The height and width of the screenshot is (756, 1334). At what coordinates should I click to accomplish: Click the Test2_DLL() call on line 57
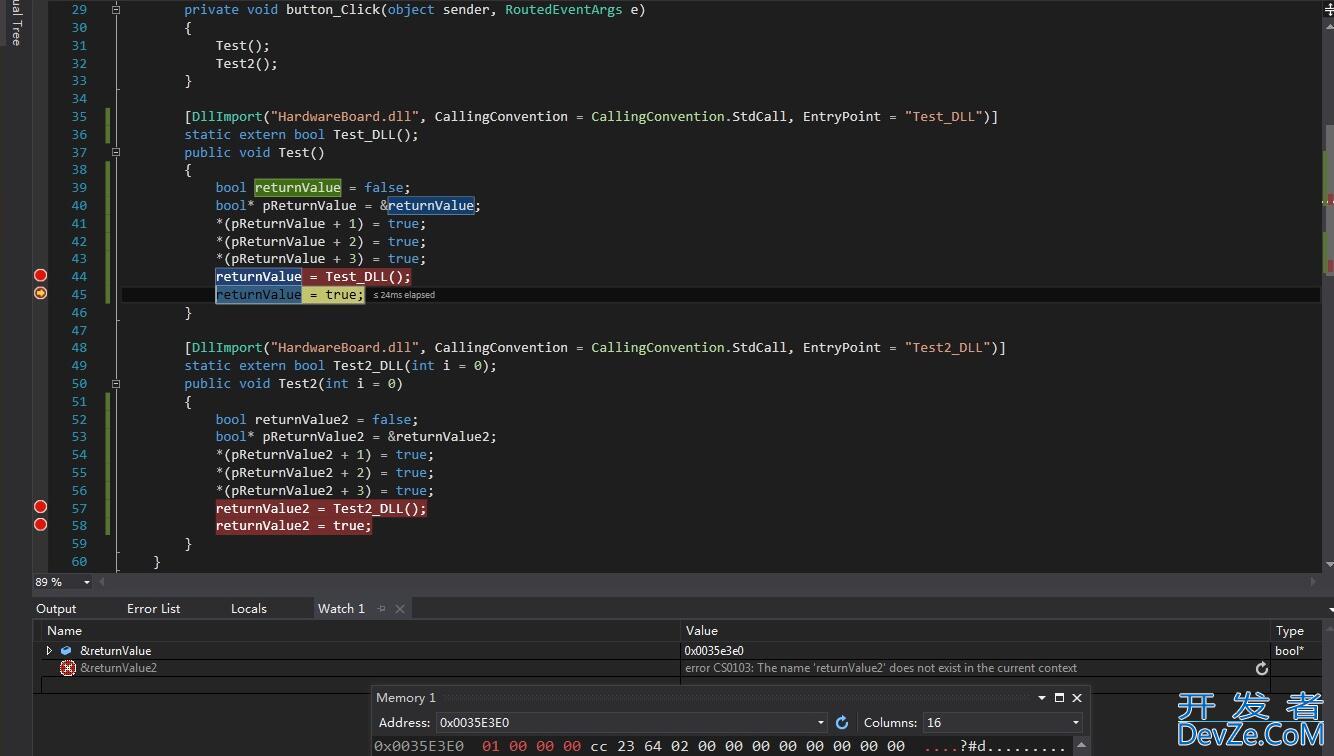[376, 508]
